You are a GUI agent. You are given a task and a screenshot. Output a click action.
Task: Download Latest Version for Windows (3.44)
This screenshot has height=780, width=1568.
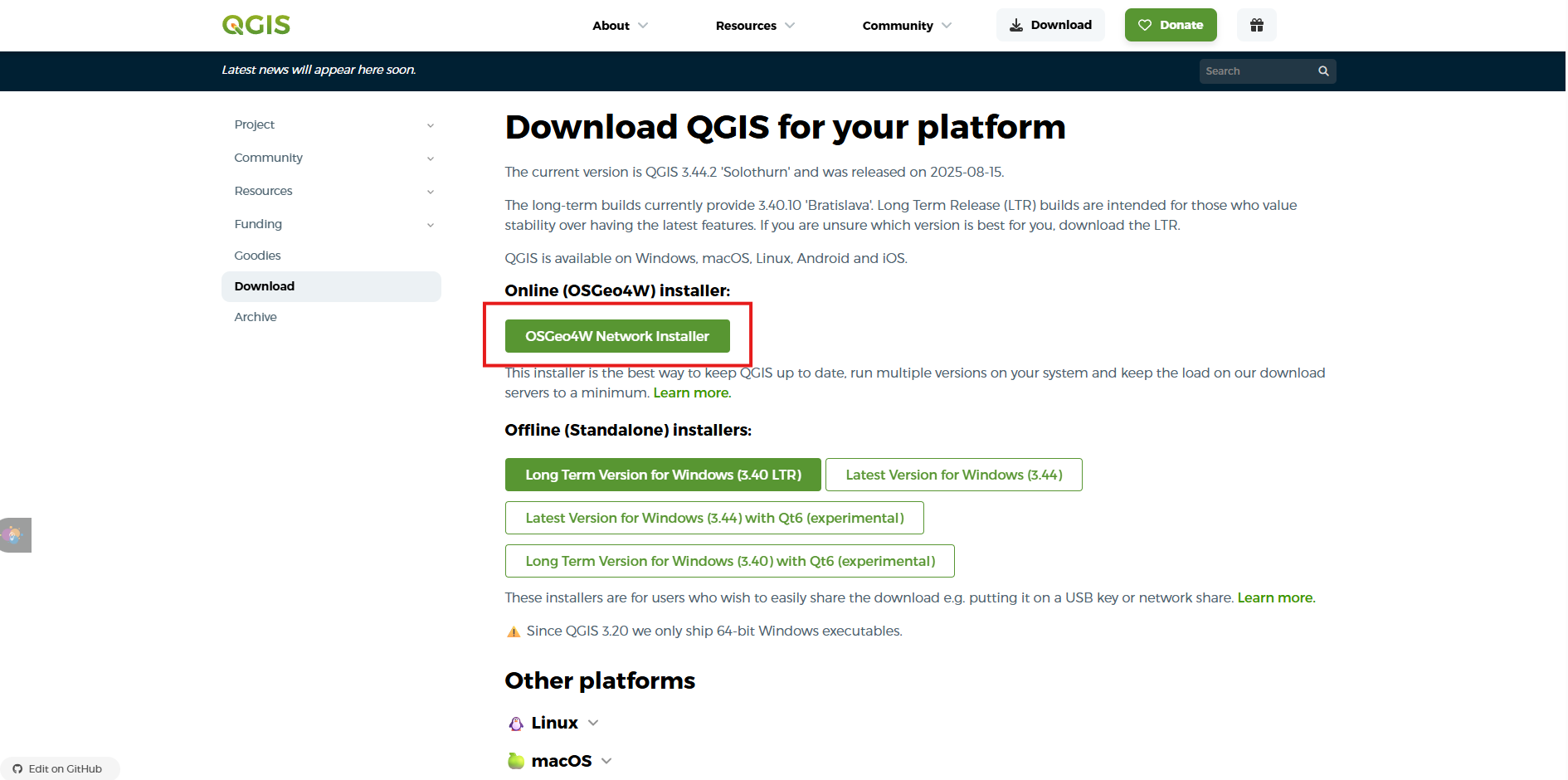954,475
